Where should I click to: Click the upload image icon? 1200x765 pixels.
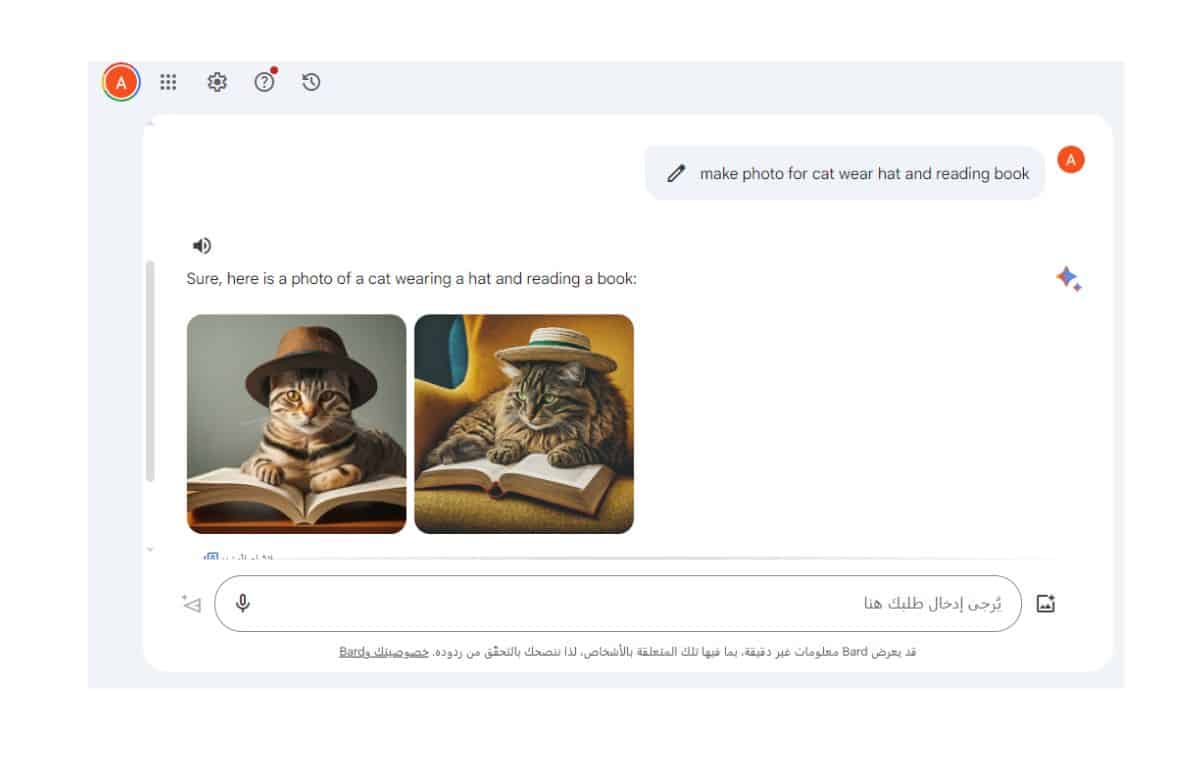[1046, 604]
